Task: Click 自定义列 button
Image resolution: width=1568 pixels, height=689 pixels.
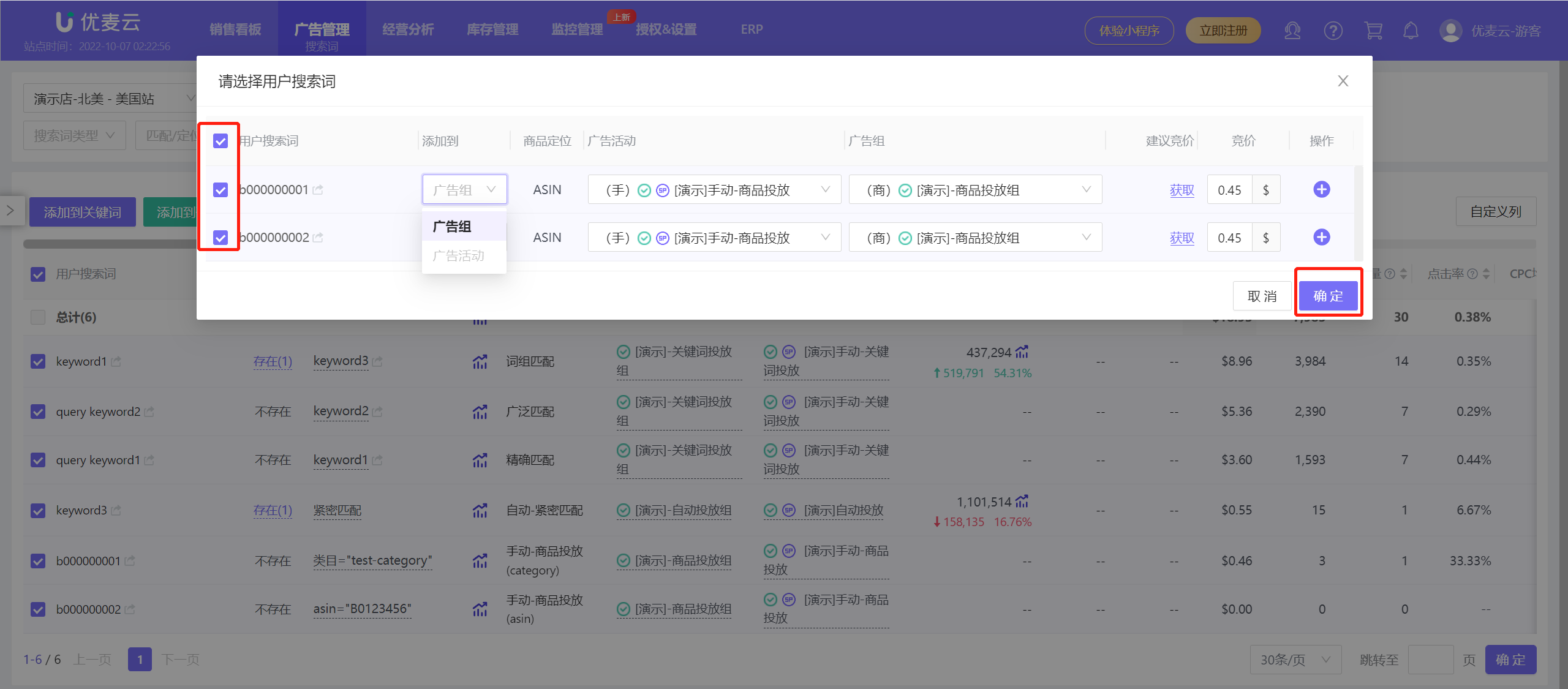Action: coord(1496,212)
